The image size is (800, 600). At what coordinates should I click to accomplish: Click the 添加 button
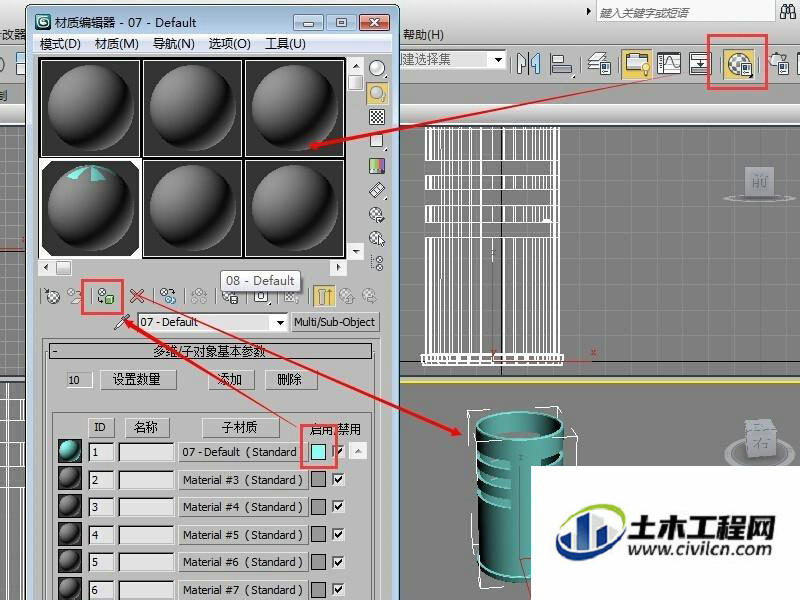tap(231, 380)
